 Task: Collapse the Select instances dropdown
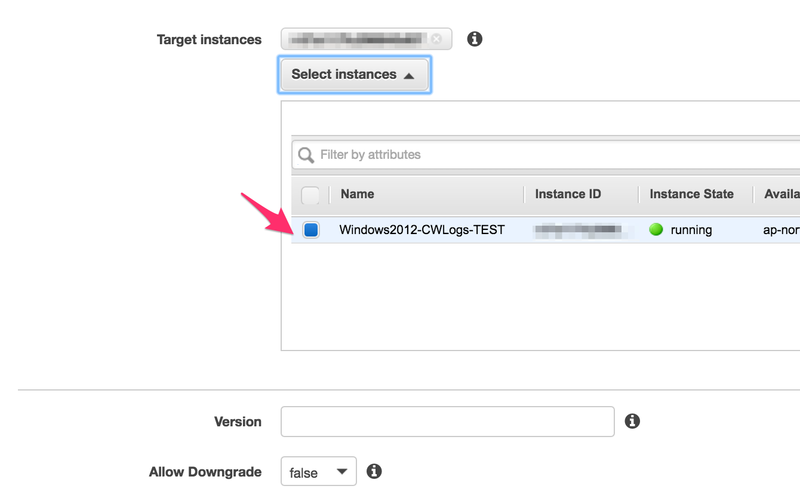pos(354,74)
